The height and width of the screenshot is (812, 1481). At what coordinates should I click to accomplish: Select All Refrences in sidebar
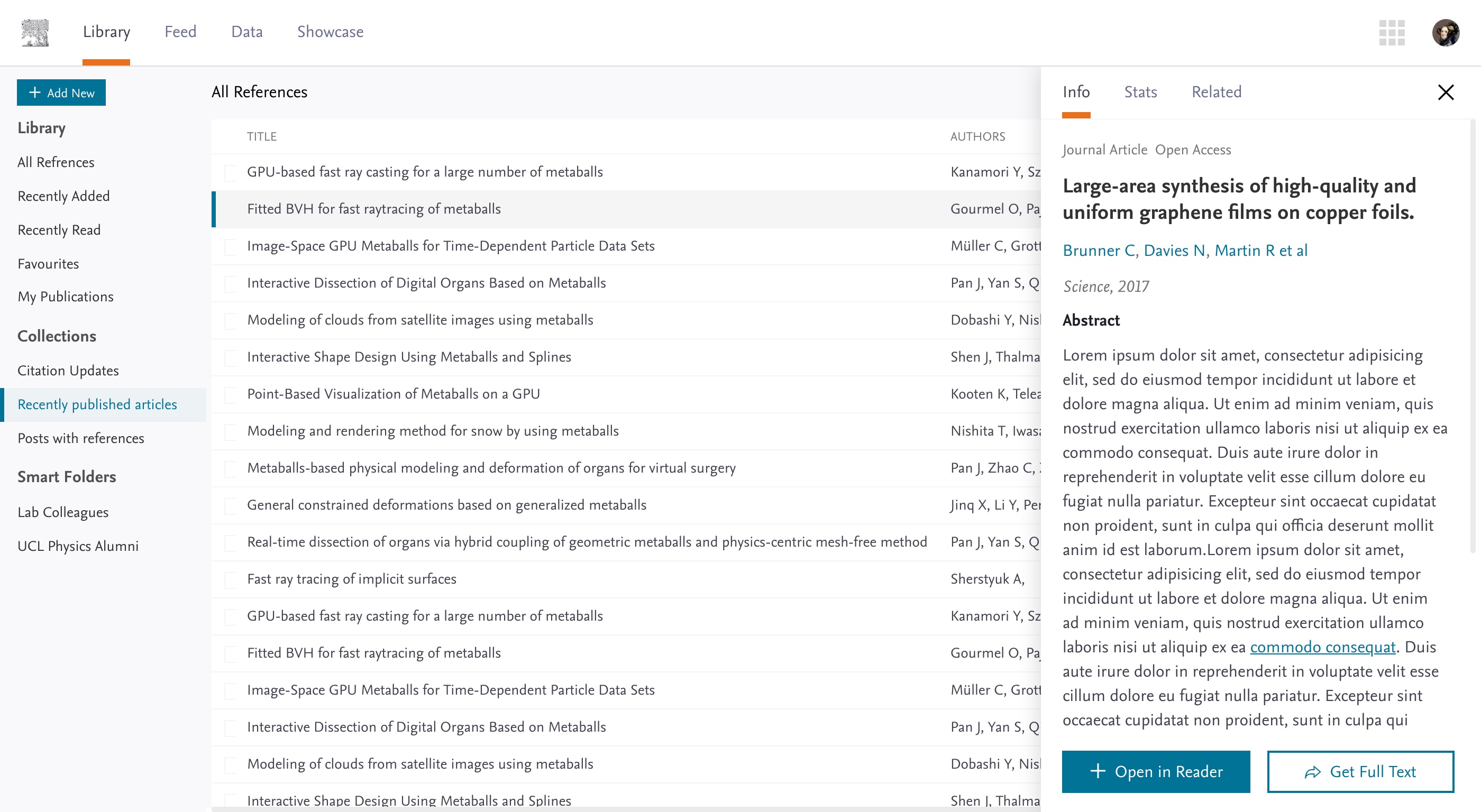pyautogui.click(x=56, y=162)
